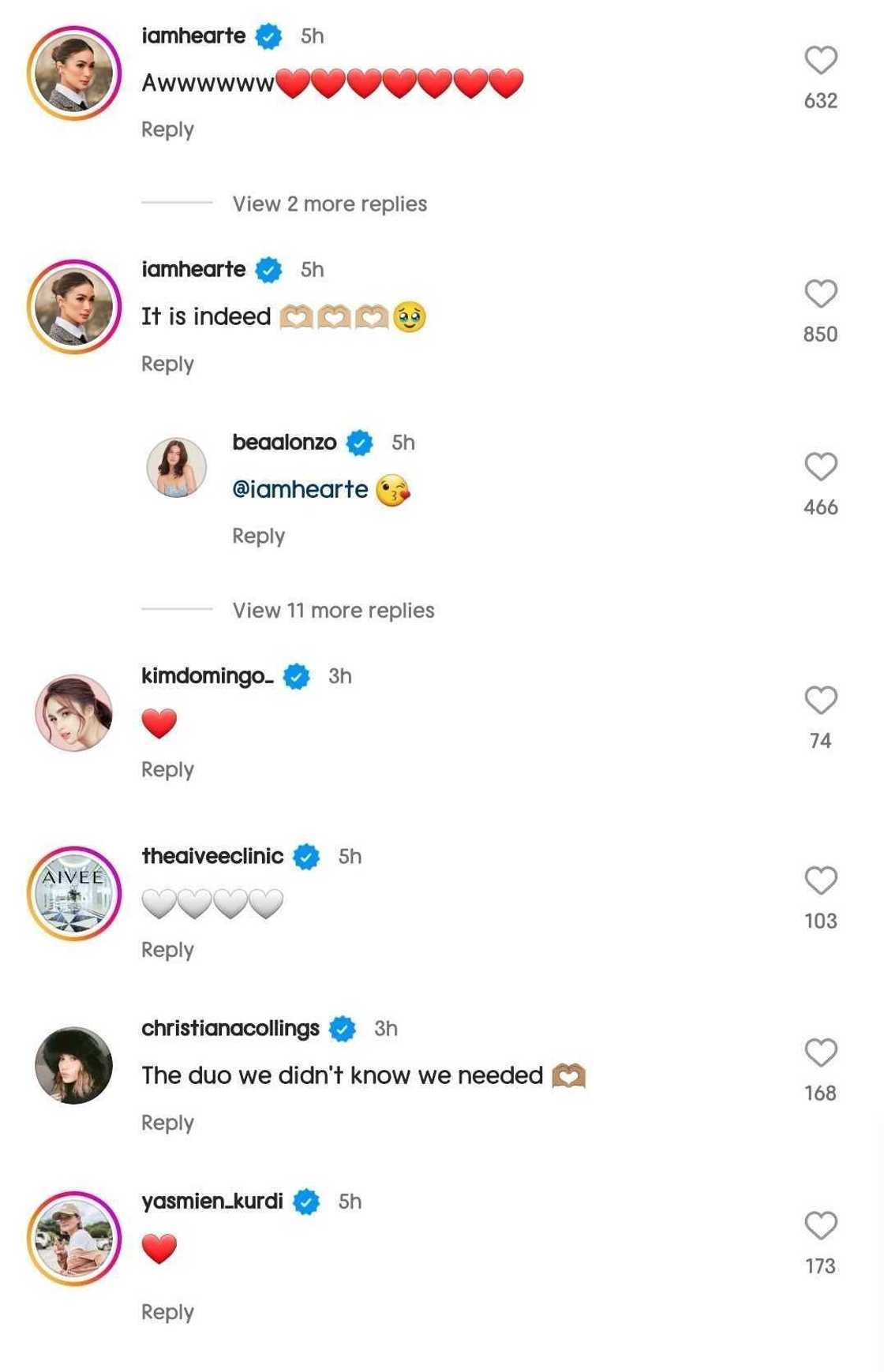Tap heart on kimdomingo_ comment
The image size is (884, 1372).
[820, 700]
